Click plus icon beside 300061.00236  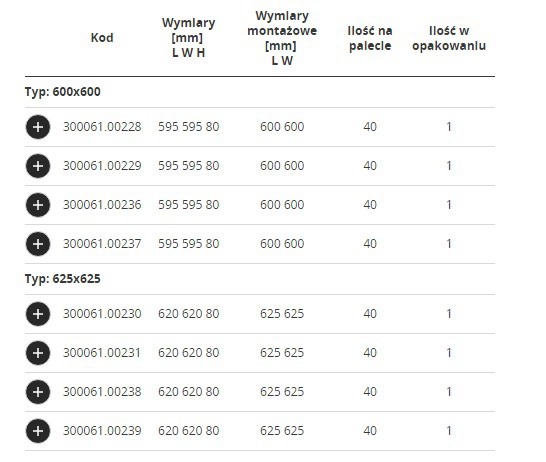pyautogui.click(x=38, y=205)
